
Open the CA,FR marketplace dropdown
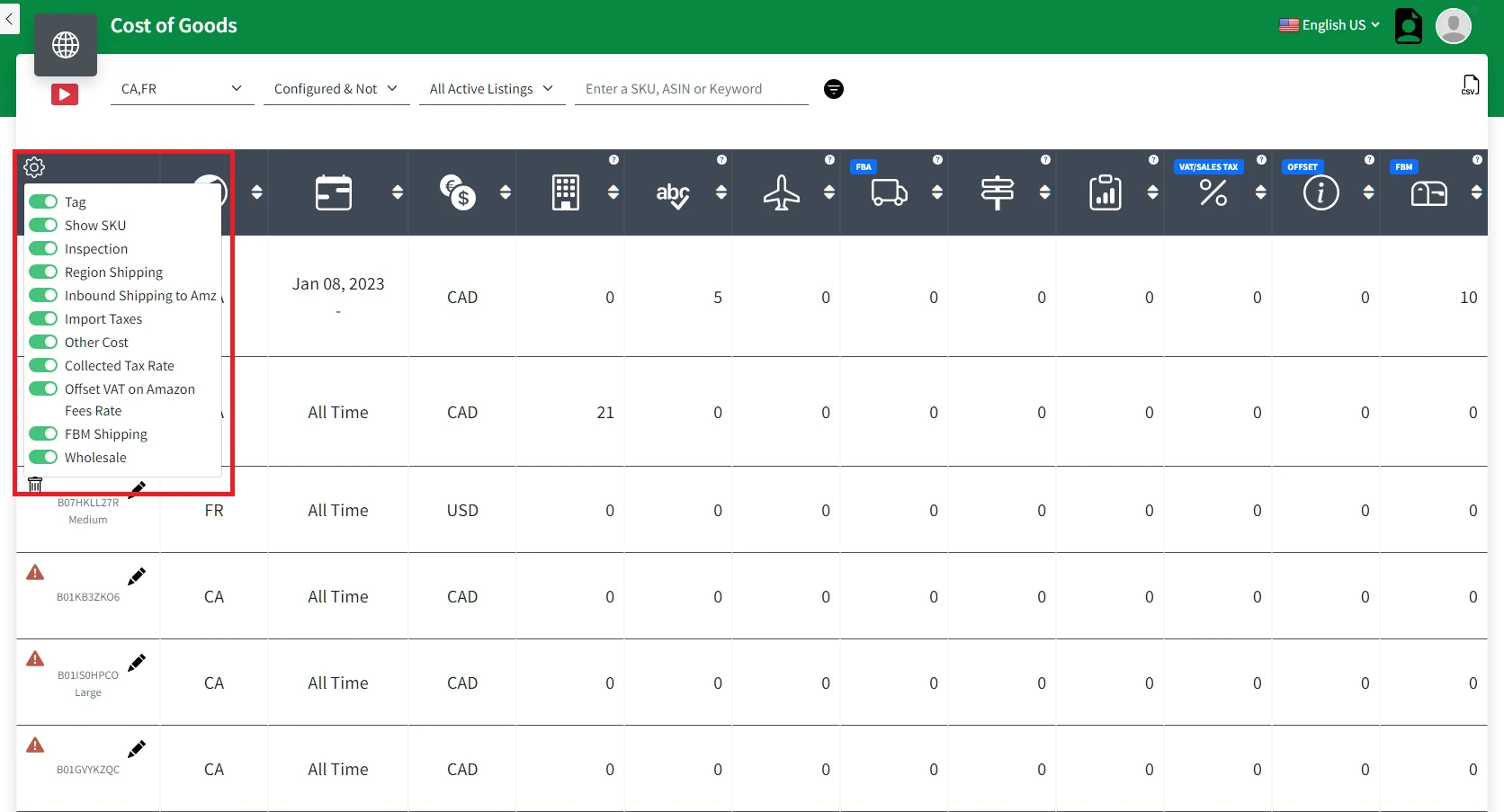click(183, 89)
